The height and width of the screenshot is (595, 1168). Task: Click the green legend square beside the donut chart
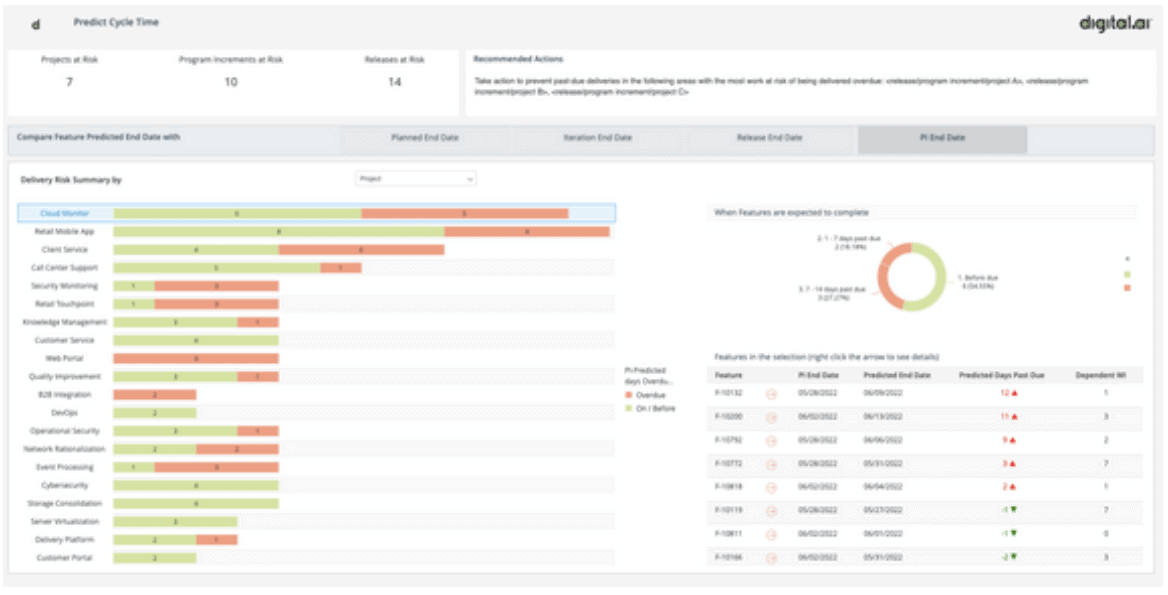tap(1127, 275)
